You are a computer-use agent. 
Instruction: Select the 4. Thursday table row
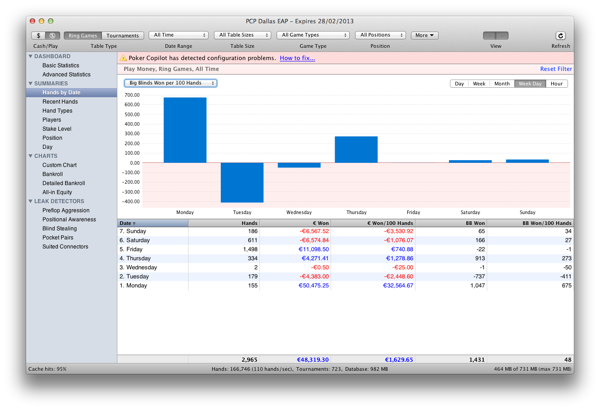(345, 258)
